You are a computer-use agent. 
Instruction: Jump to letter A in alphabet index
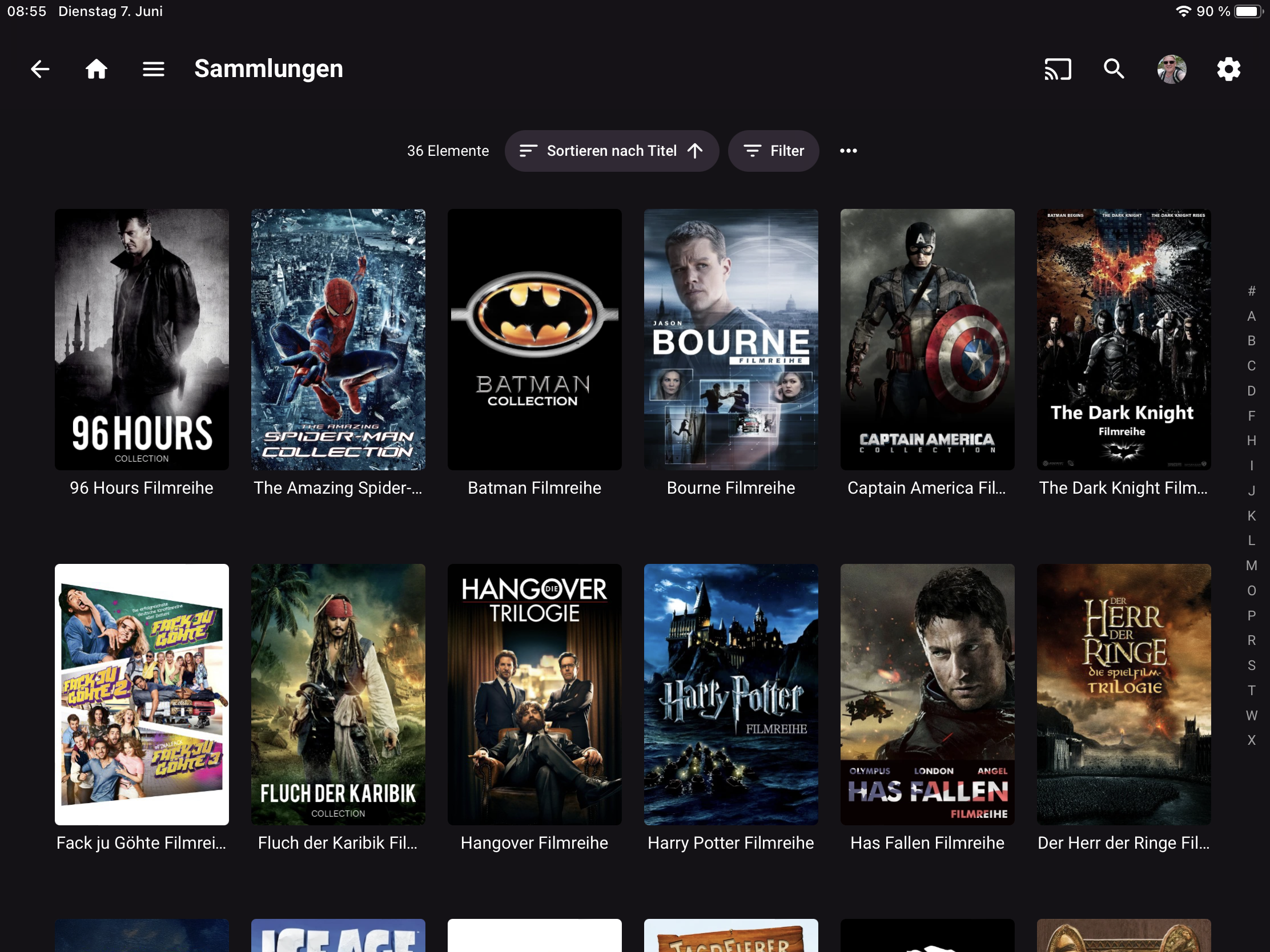(x=1252, y=316)
